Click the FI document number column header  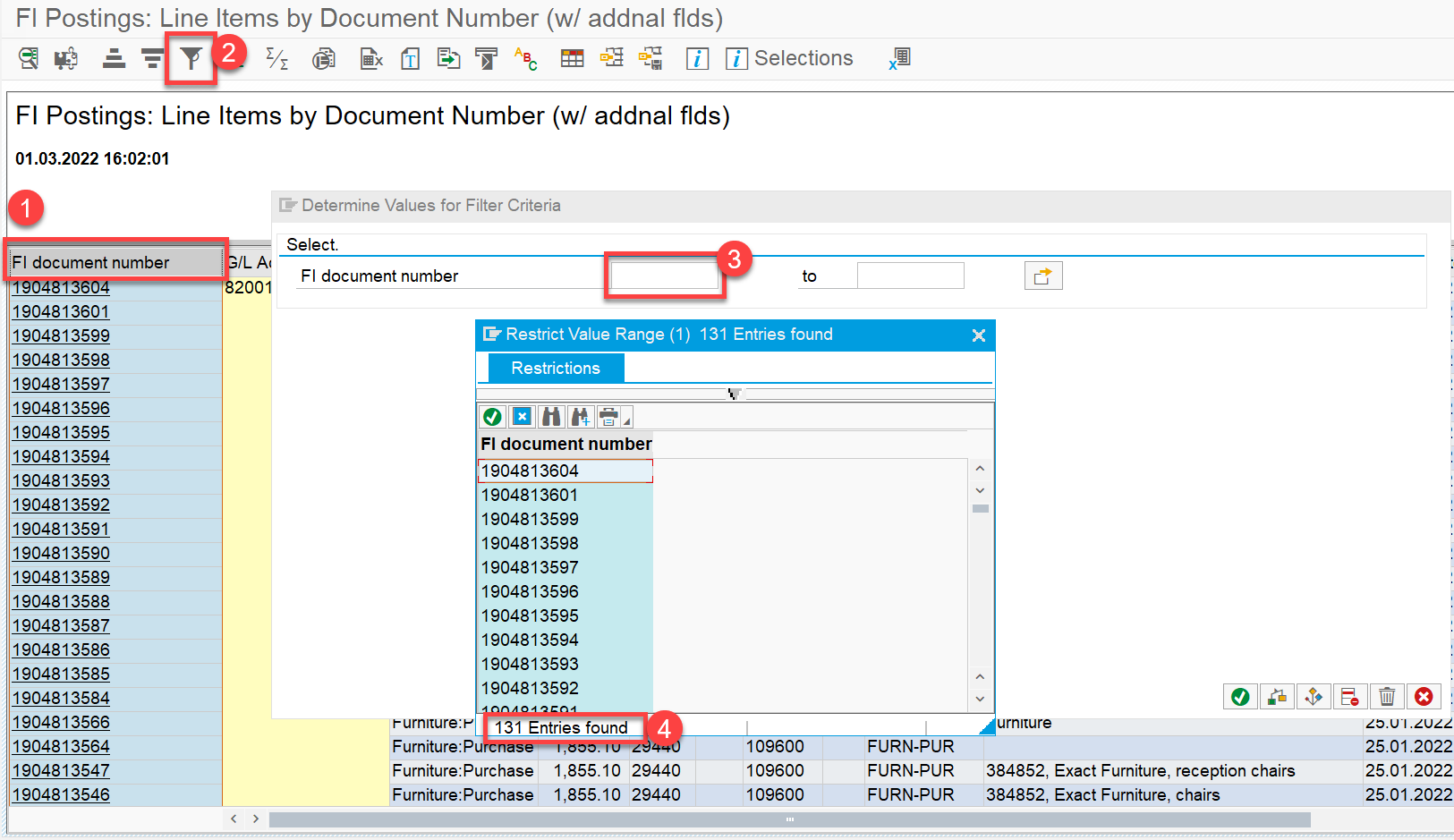point(116,262)
